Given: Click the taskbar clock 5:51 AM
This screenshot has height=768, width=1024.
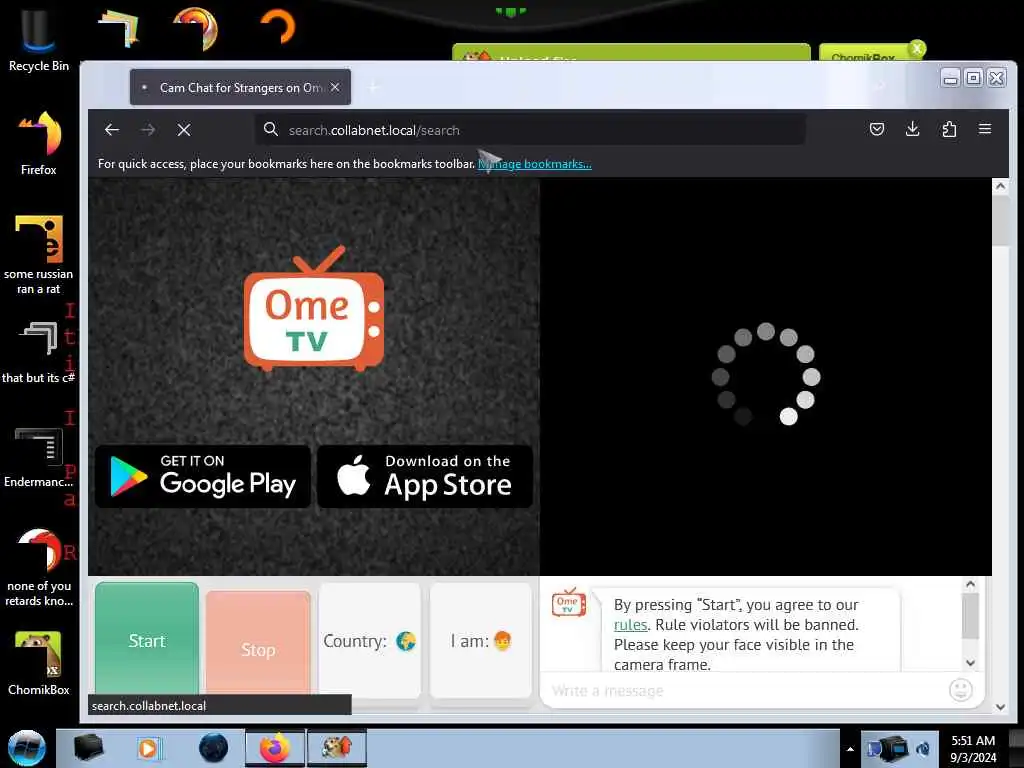Looking at the screenshot, I should point(973,748).
